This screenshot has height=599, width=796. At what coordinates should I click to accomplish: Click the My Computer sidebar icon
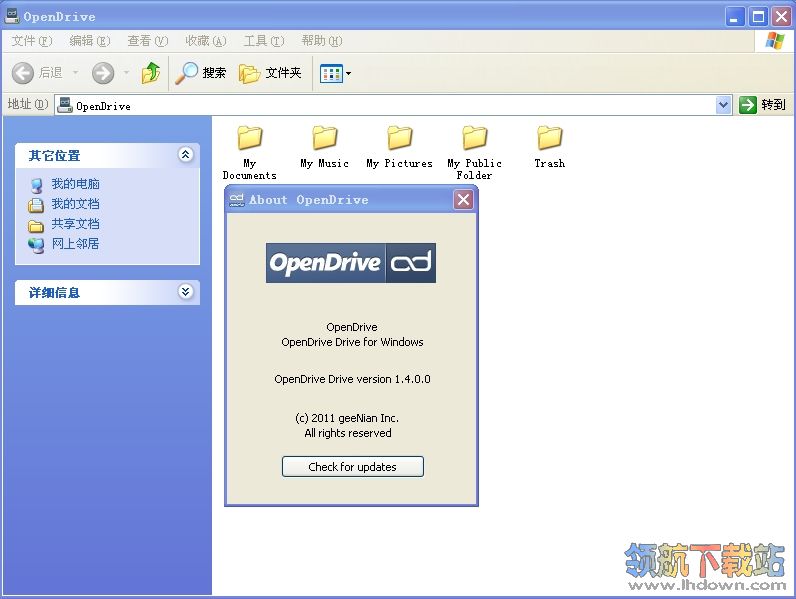tap(36, 185)
